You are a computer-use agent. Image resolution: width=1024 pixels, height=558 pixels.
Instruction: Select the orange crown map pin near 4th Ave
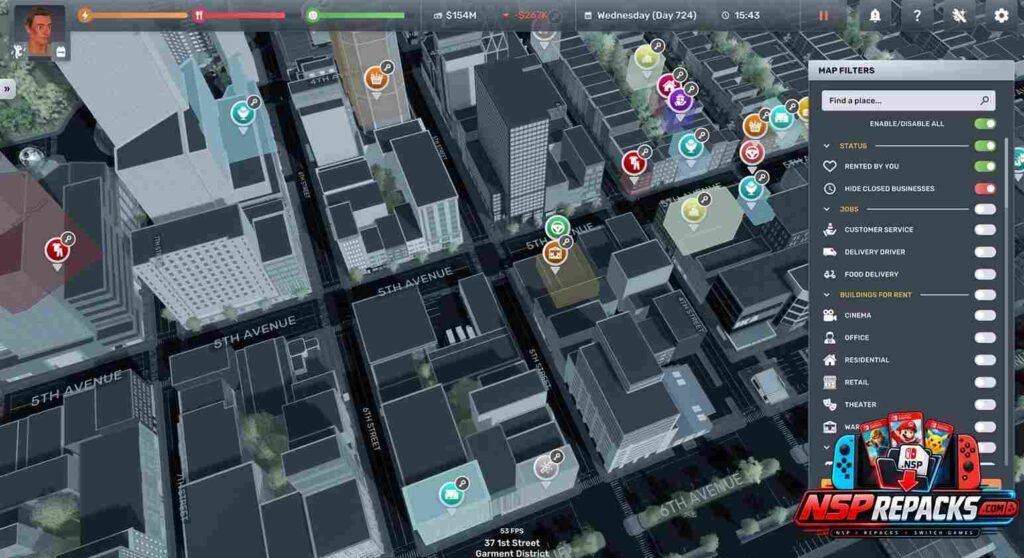click(x=376, y=78)
